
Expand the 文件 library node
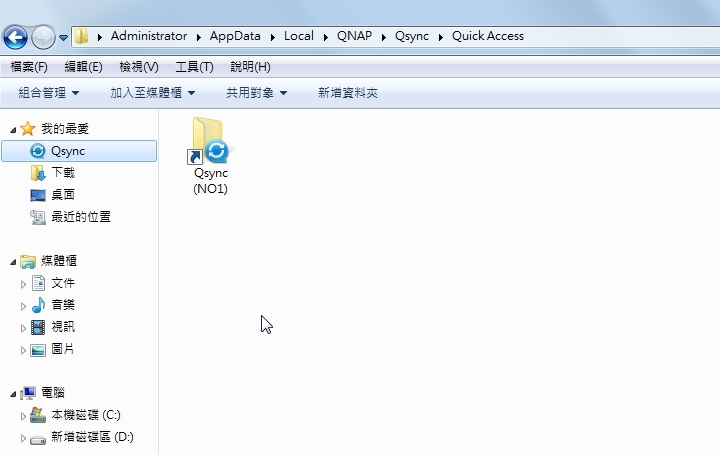coord(23,284)
